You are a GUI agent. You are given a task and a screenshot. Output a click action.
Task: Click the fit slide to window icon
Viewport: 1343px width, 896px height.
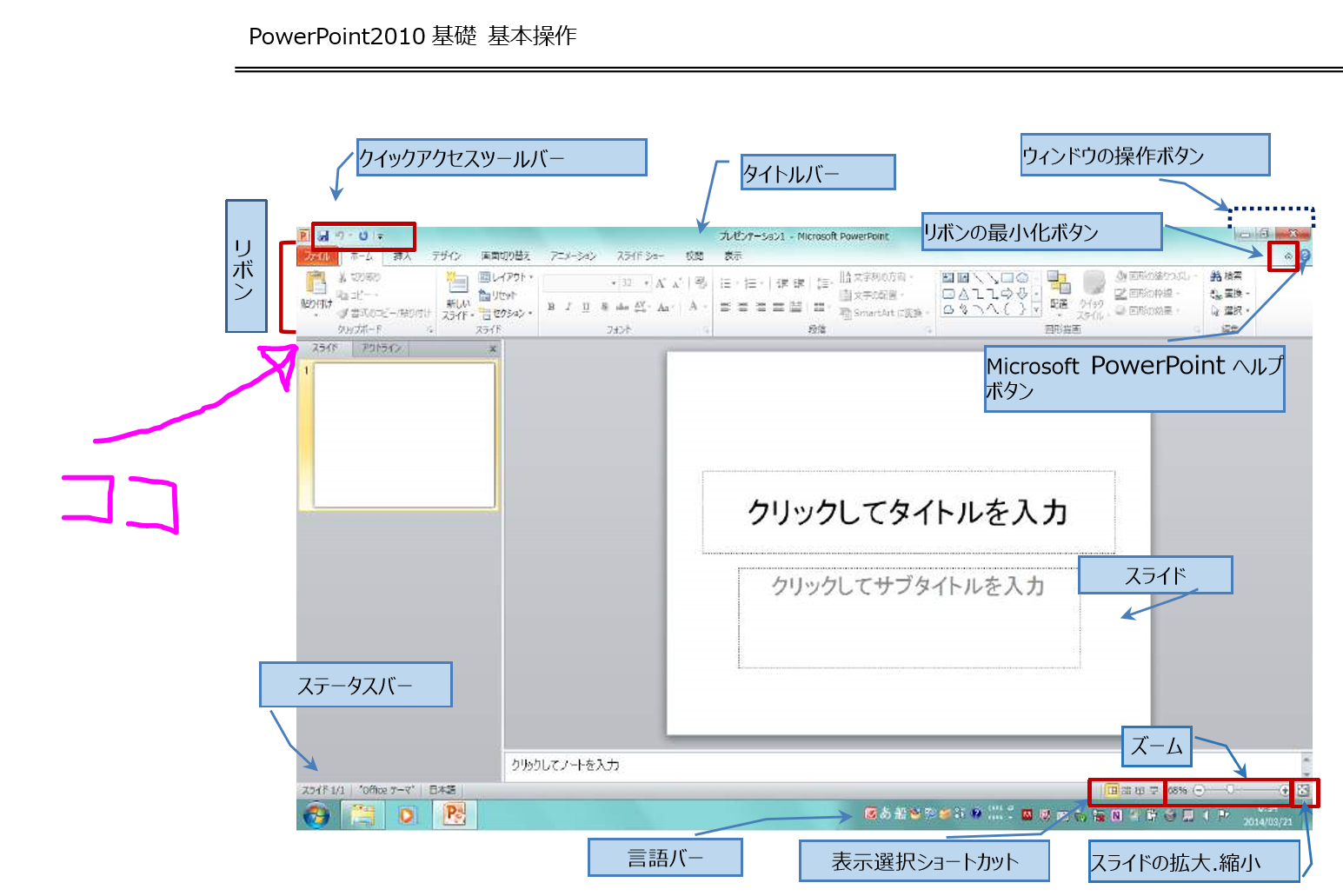pos(1302,791)
